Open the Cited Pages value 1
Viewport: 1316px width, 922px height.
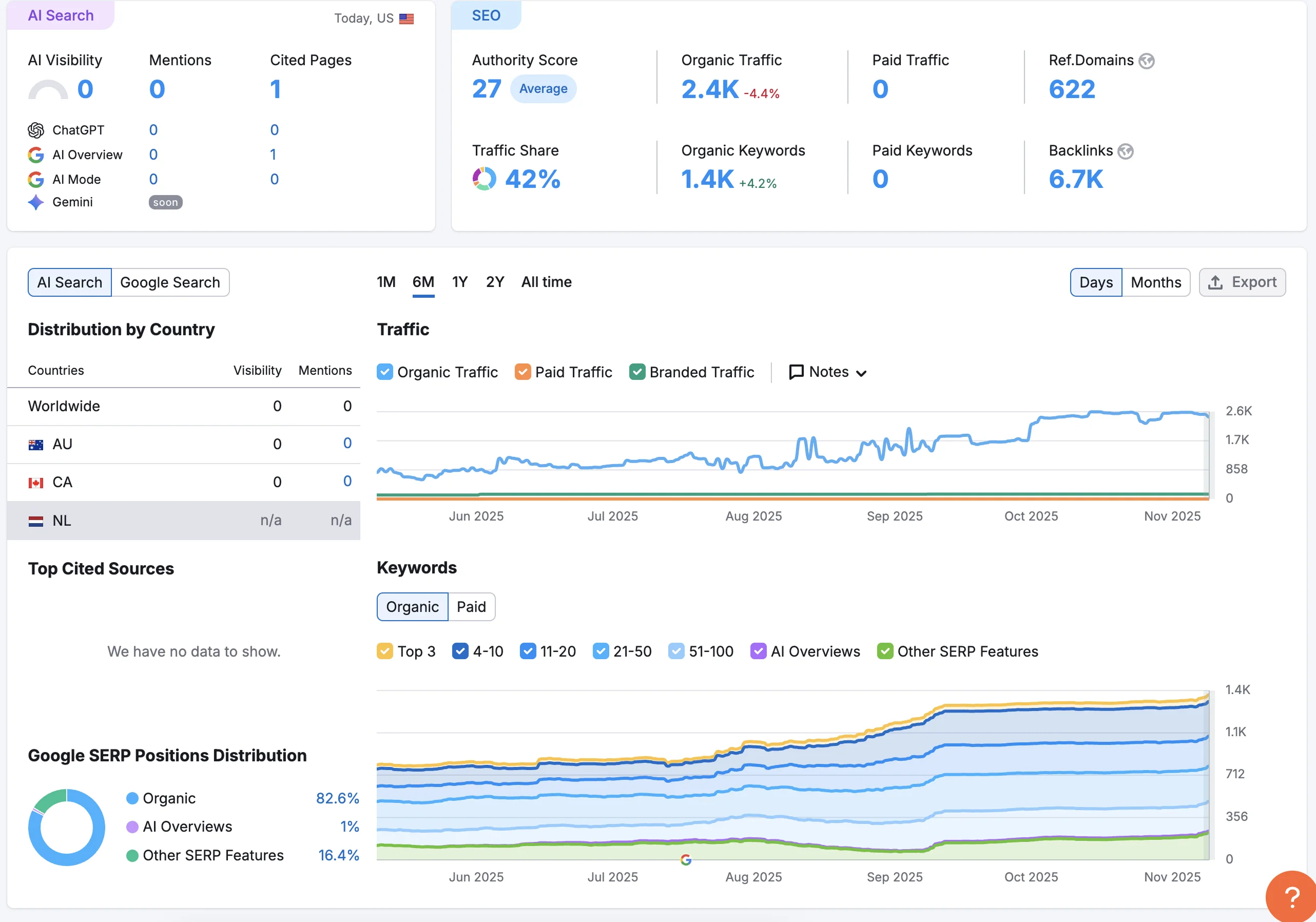275,89
